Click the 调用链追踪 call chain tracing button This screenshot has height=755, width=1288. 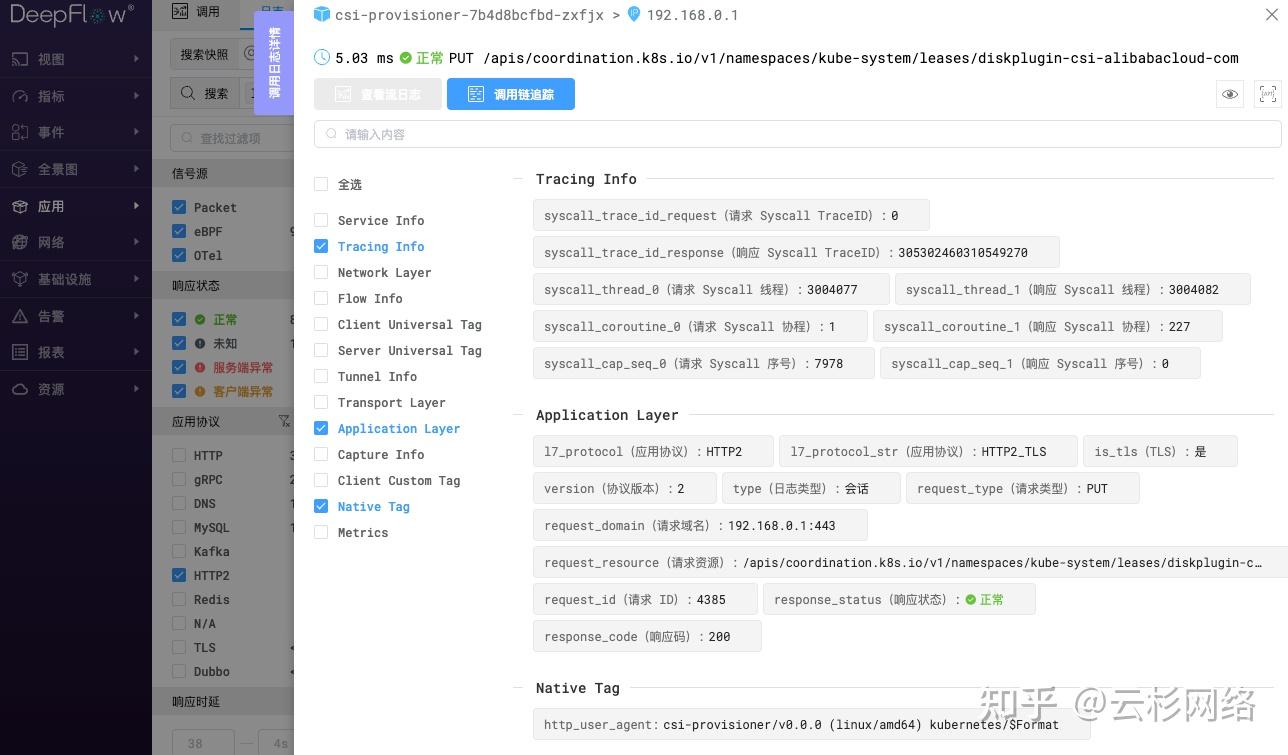click(x=510, y=93)
